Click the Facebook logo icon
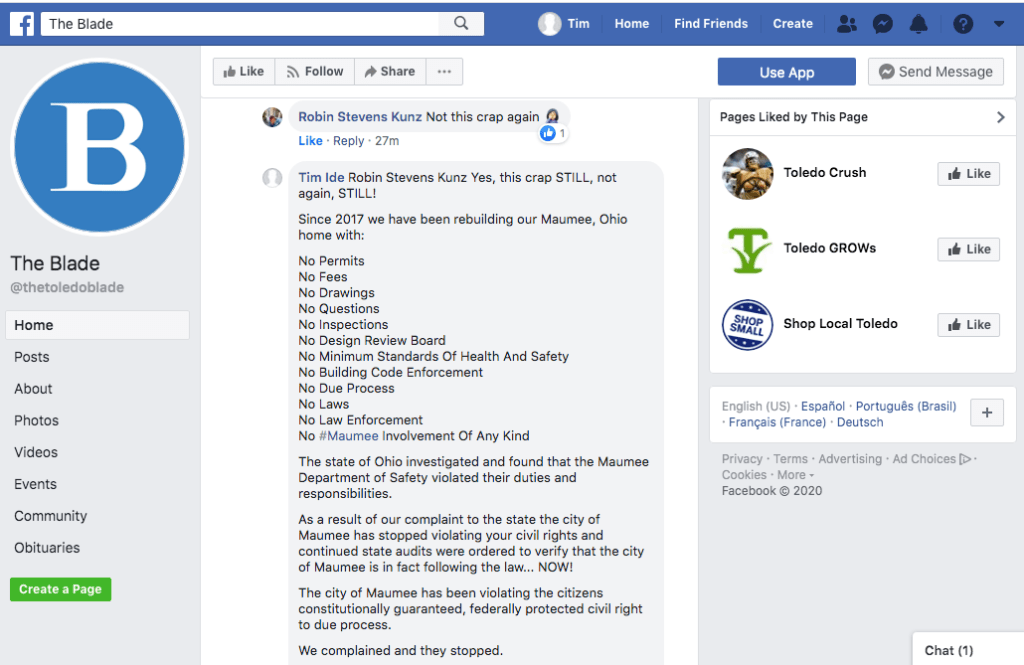This screenshot has height=665, width=1024. click(x=21, y=23)
